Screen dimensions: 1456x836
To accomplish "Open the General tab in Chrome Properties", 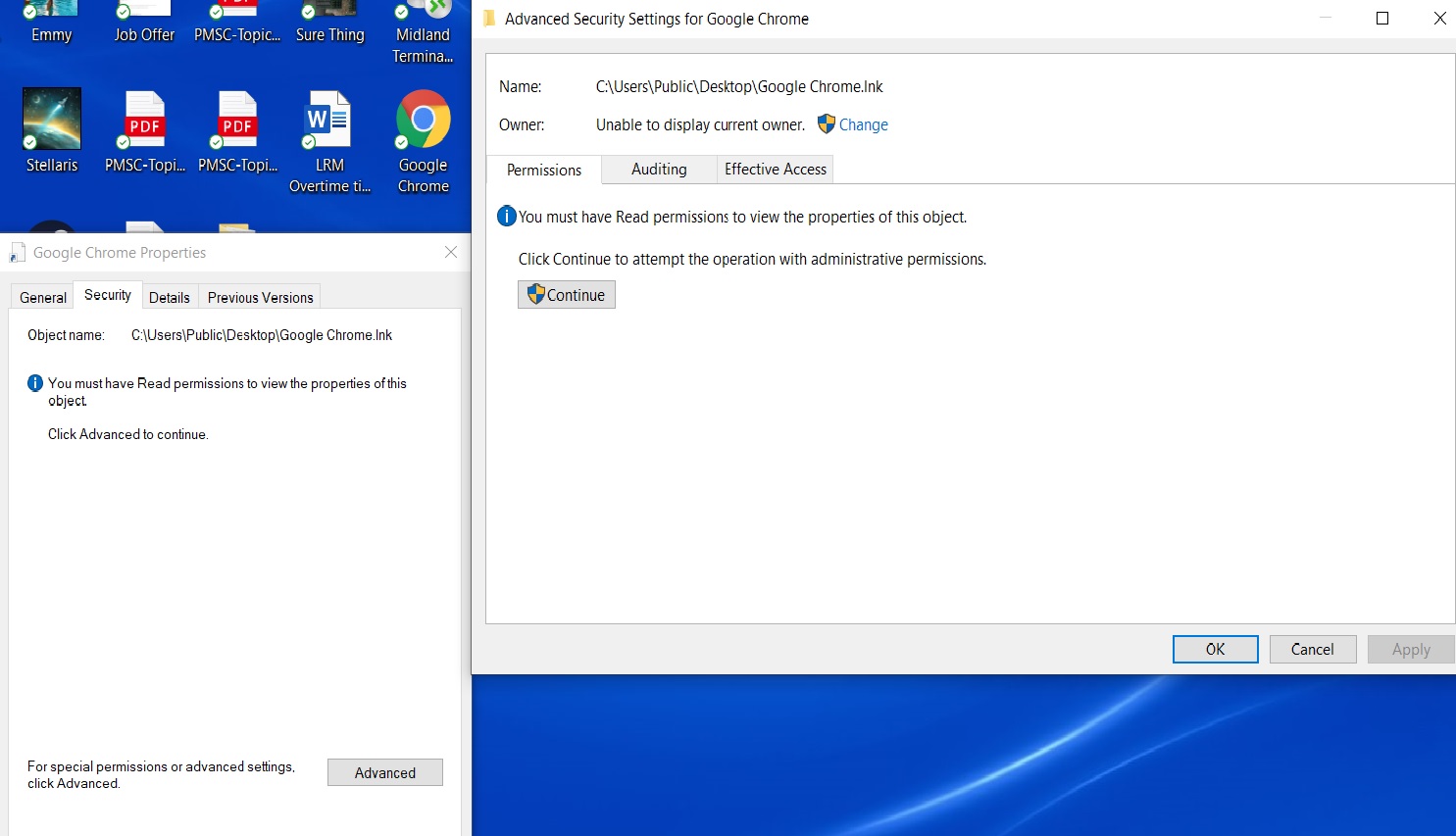I will (43, 297).
